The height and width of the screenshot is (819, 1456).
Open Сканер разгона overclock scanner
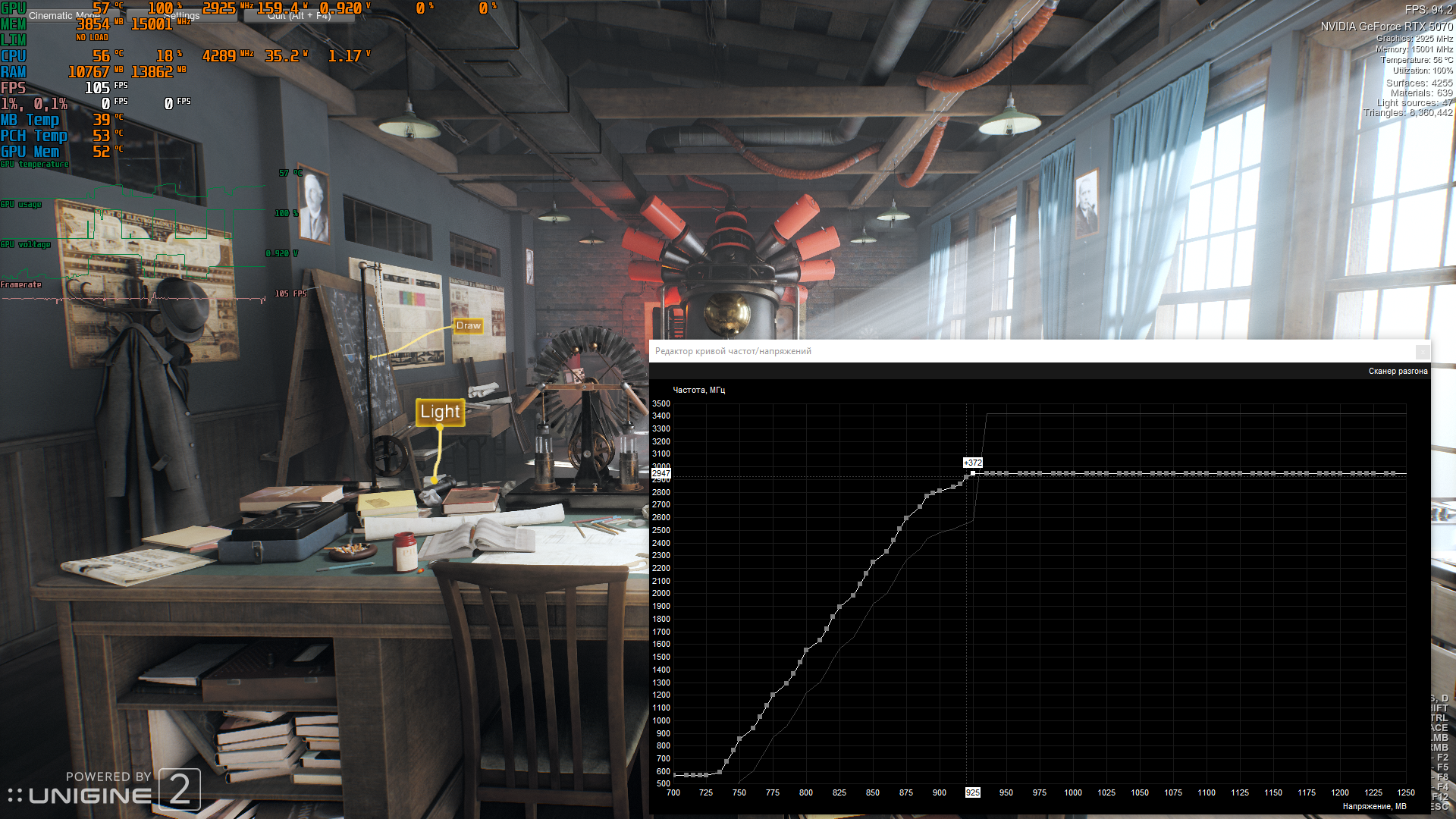click(1397, 372)
